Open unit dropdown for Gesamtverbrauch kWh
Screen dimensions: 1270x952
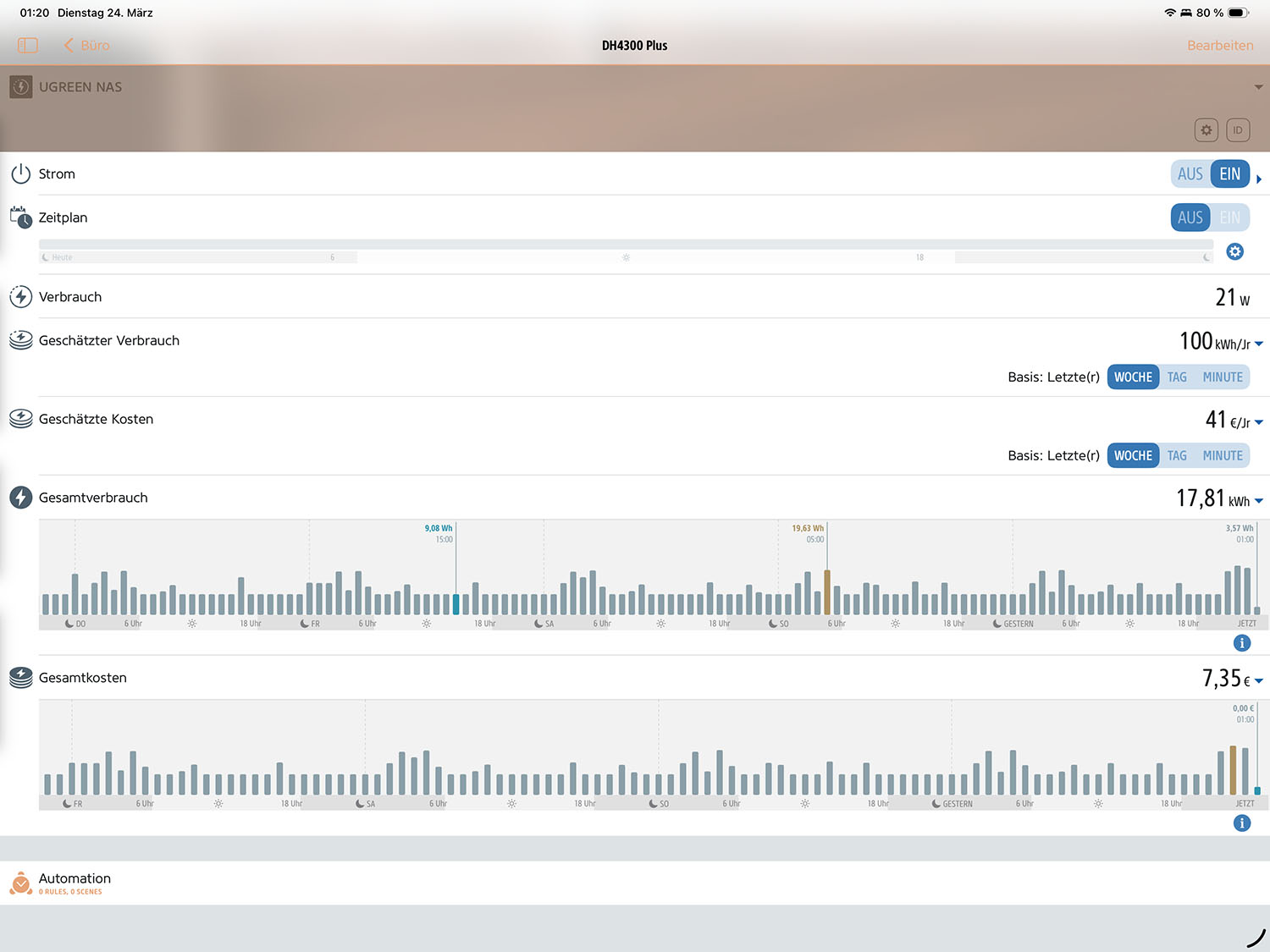tap(1259, 501)
